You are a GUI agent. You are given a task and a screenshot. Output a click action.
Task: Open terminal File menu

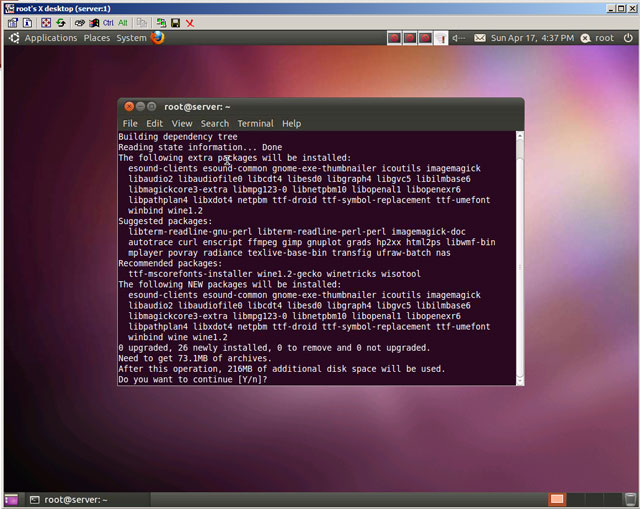click(130, 123)
